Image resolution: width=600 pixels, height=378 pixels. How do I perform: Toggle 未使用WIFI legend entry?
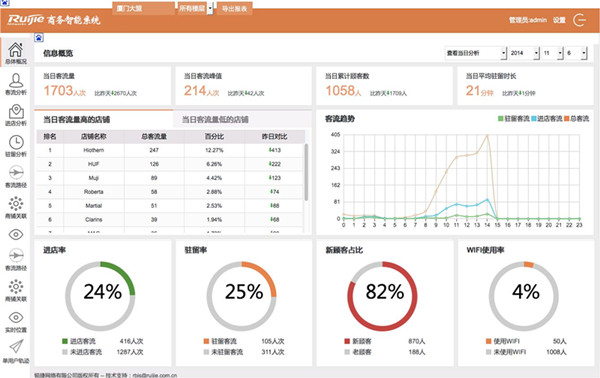tap(506, 352)
